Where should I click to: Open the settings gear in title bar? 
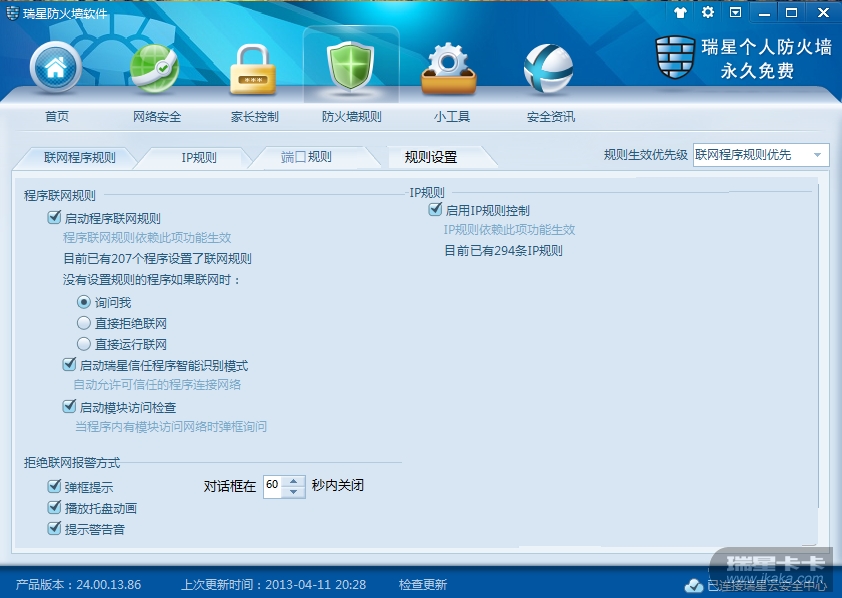click(708, 12)
